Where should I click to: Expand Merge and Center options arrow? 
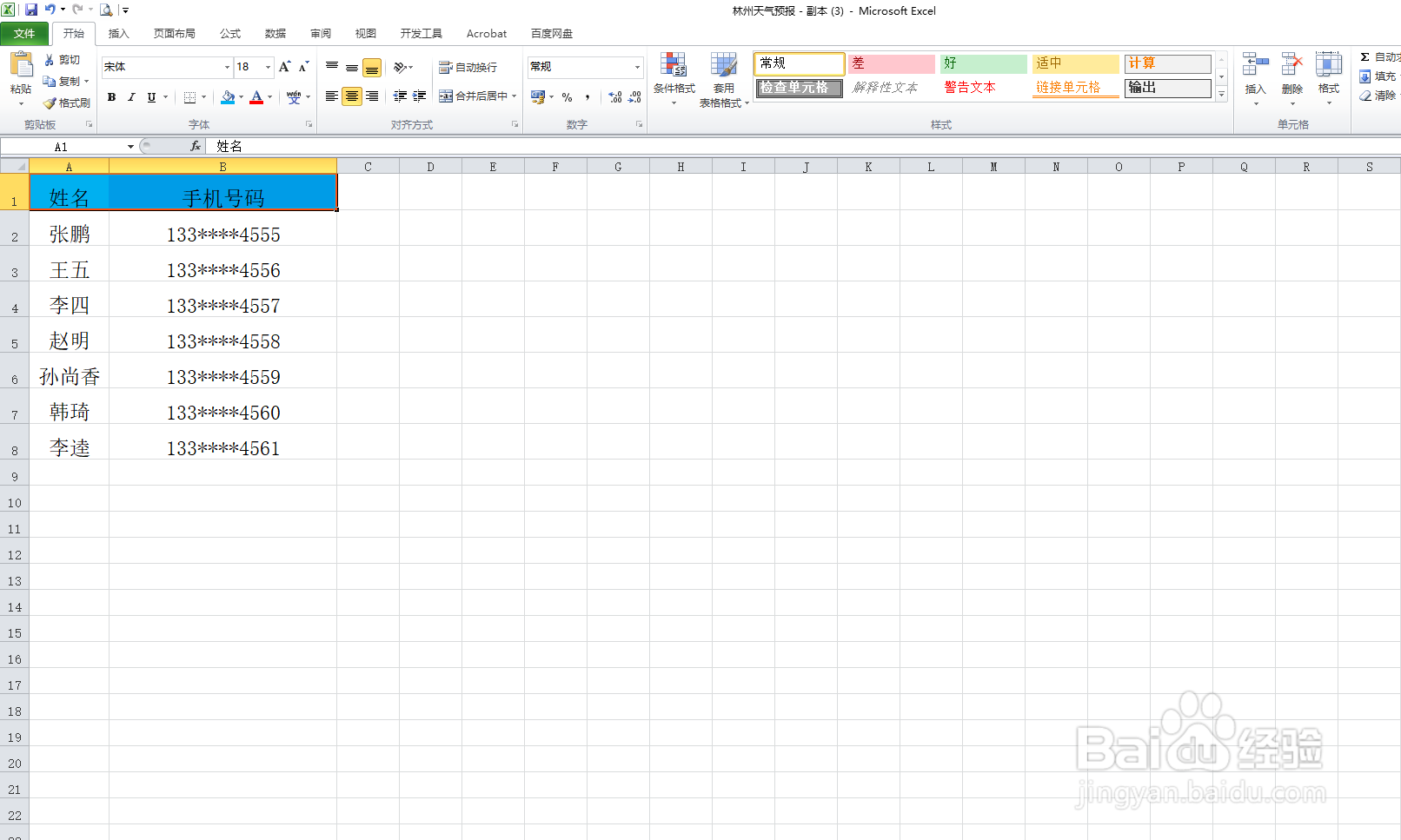pos(514,96)
